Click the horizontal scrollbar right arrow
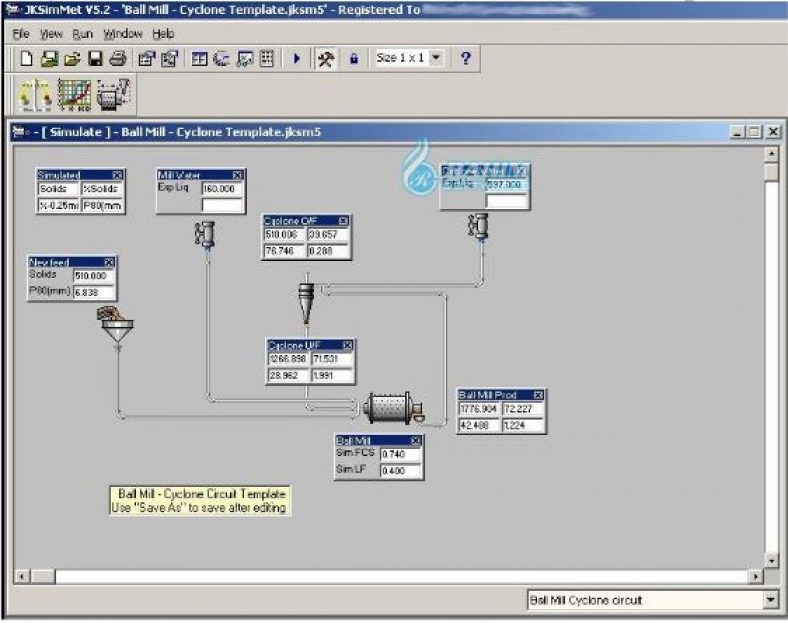The image size is (788, 623). click(x=755, y=576)
